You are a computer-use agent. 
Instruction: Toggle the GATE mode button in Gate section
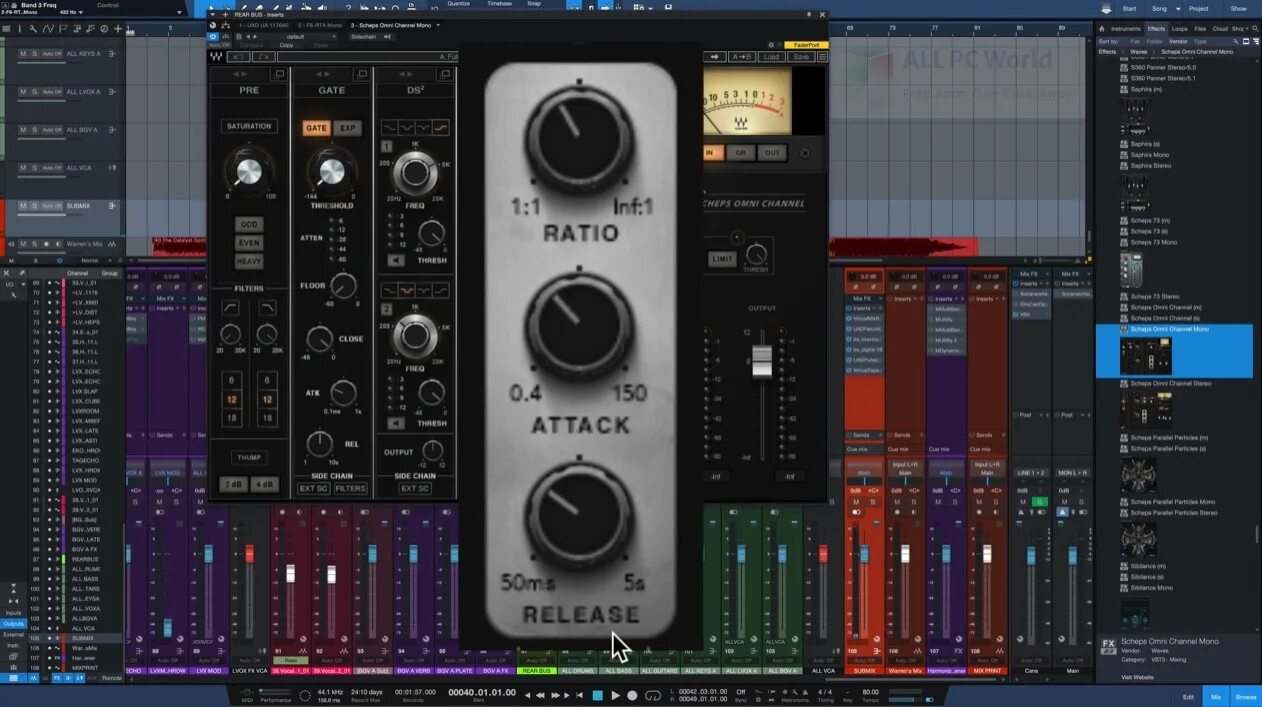tap(317, 128)
